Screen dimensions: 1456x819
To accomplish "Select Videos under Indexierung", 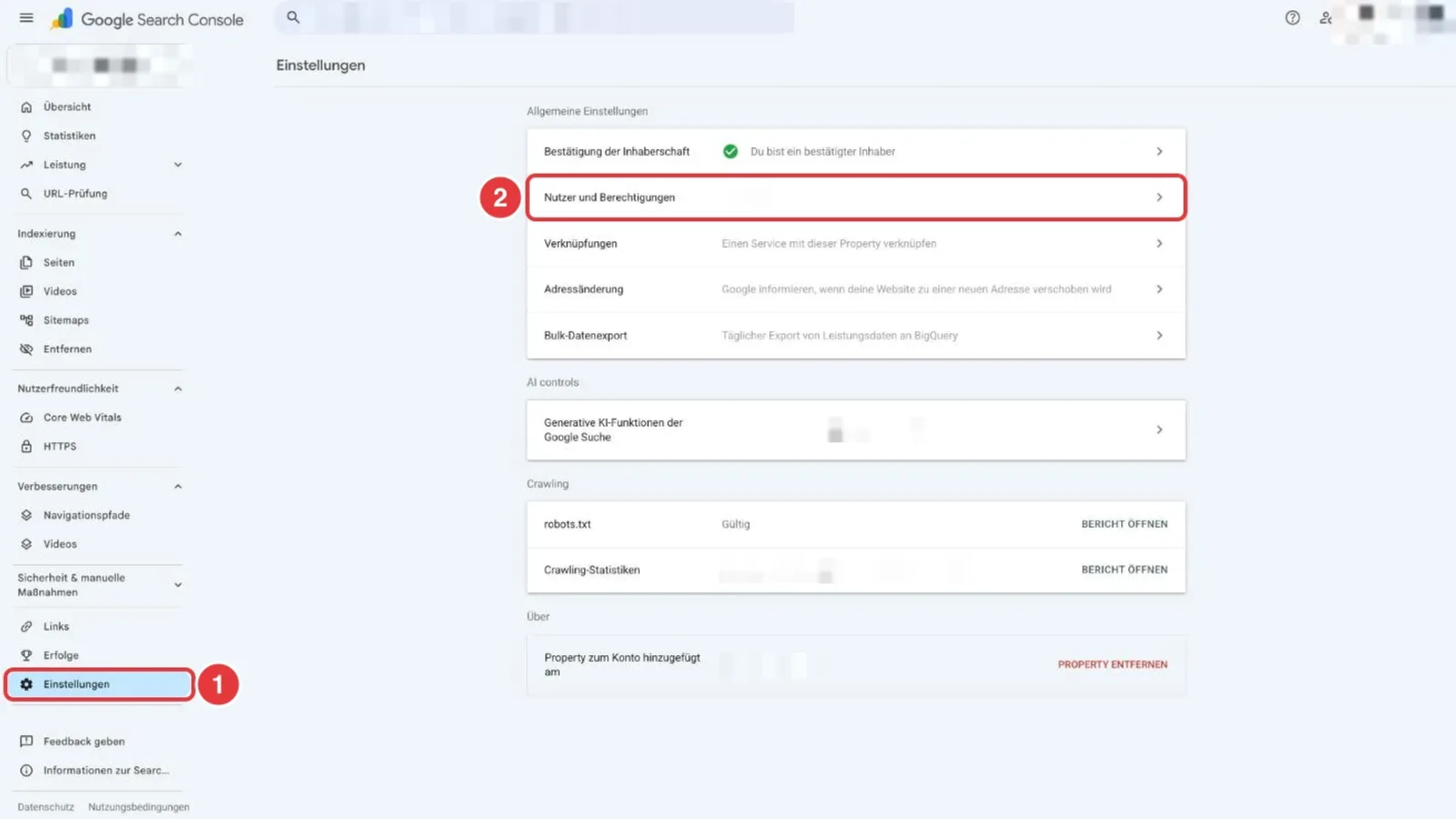I will click(x=60, y=291).
